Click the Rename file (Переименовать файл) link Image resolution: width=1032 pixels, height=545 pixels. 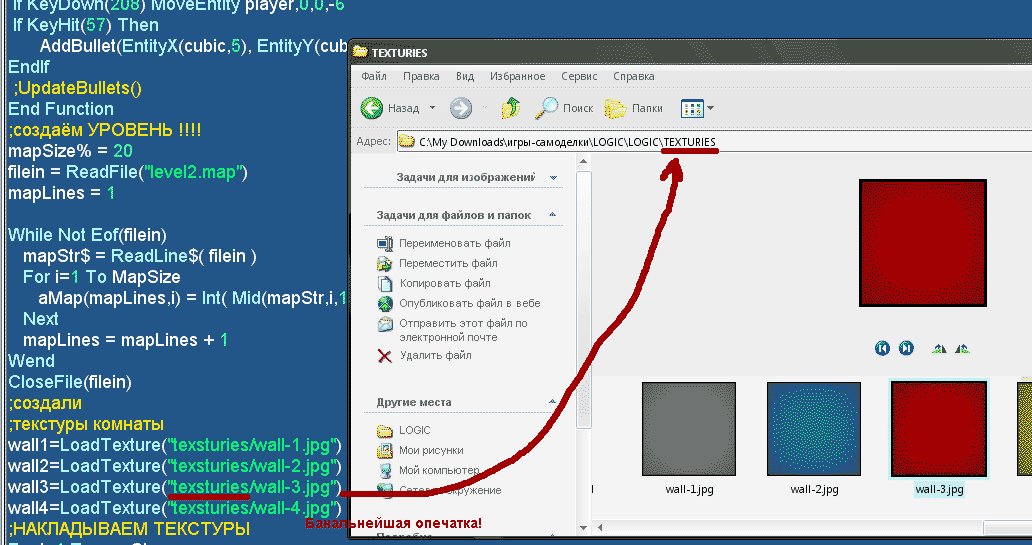tap(454, 243)
